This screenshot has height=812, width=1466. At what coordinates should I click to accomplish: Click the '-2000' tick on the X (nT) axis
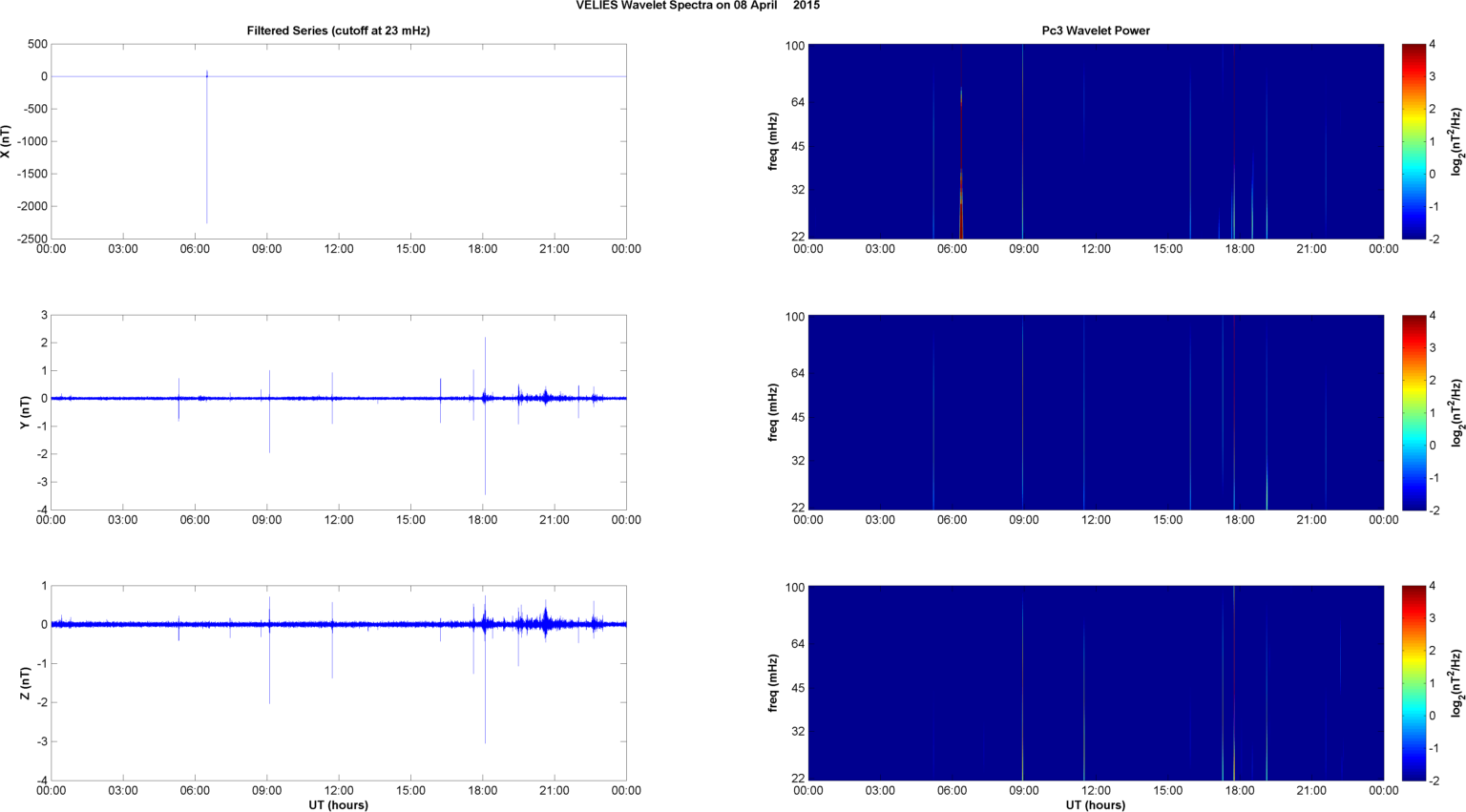point(31,206)
